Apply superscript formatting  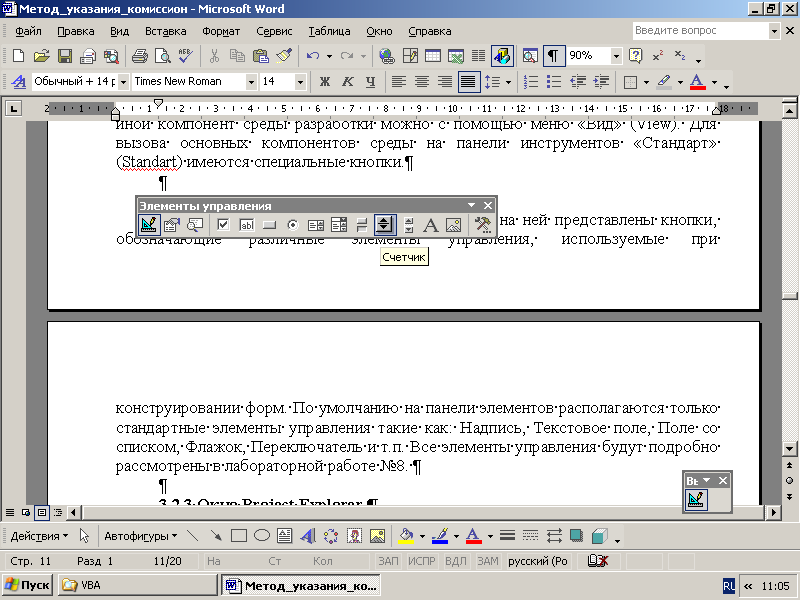[x=658, y=56]
